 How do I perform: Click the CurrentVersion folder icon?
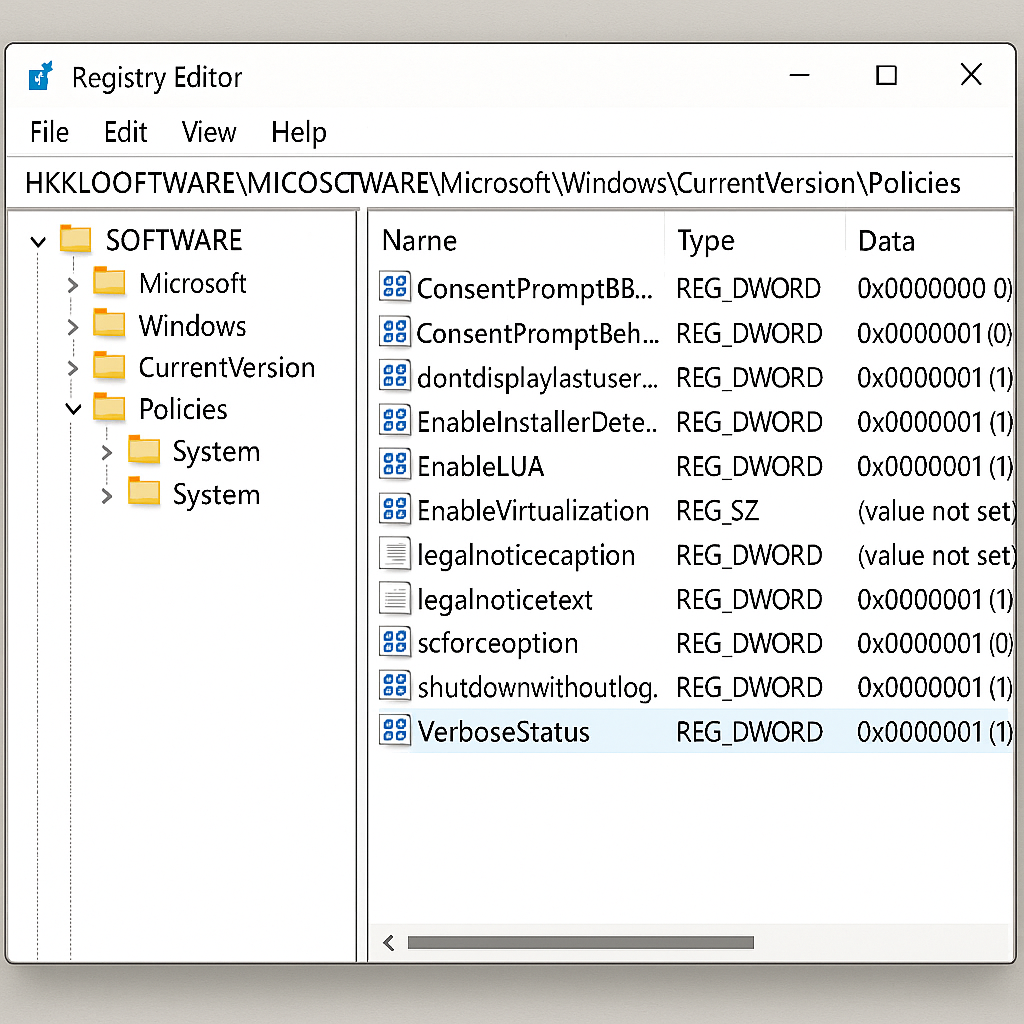[x=109, y=366]
